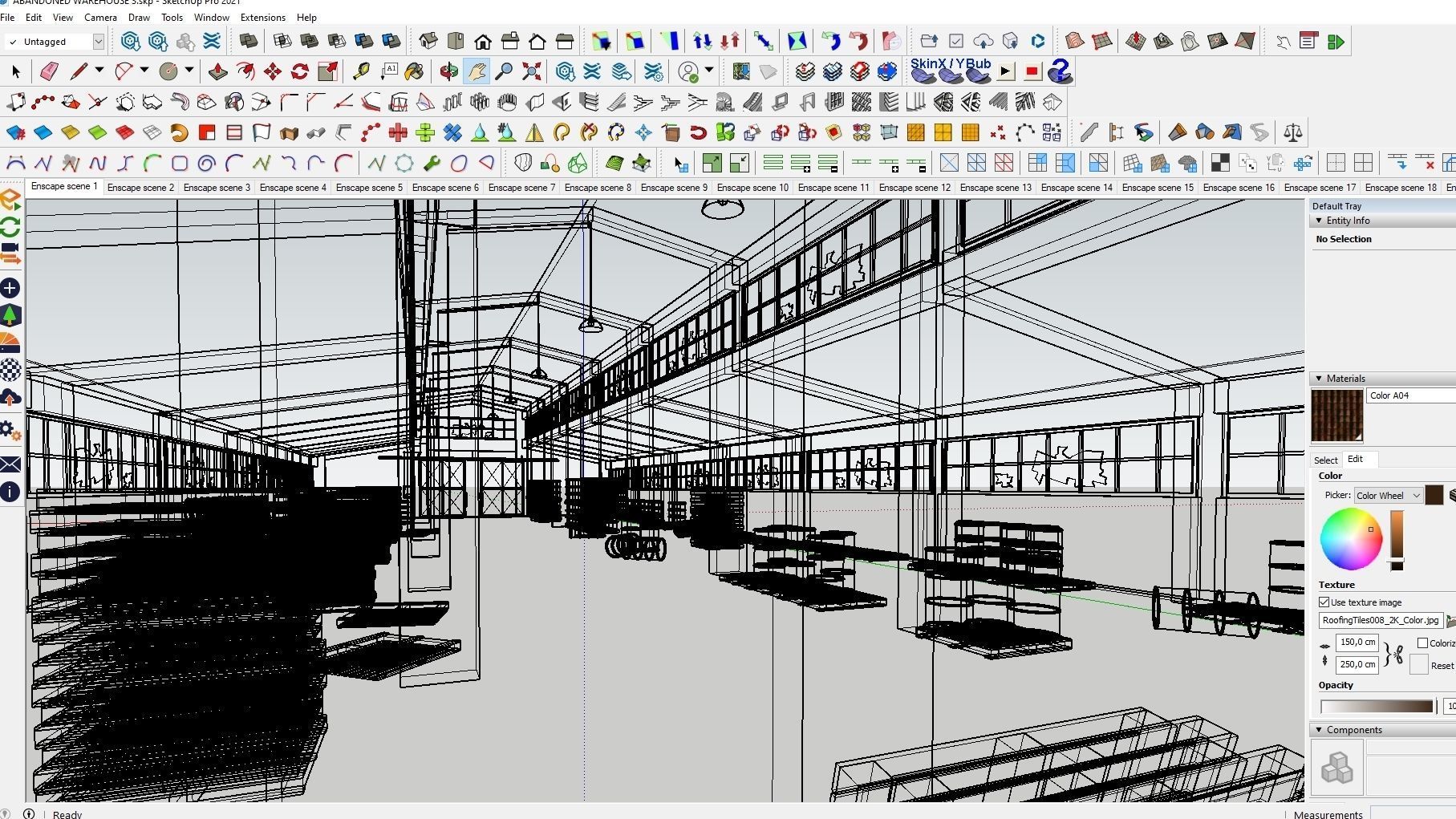Click the blue SkinX help question icon
This screenshot has height=819, width=1456.
1060,72
